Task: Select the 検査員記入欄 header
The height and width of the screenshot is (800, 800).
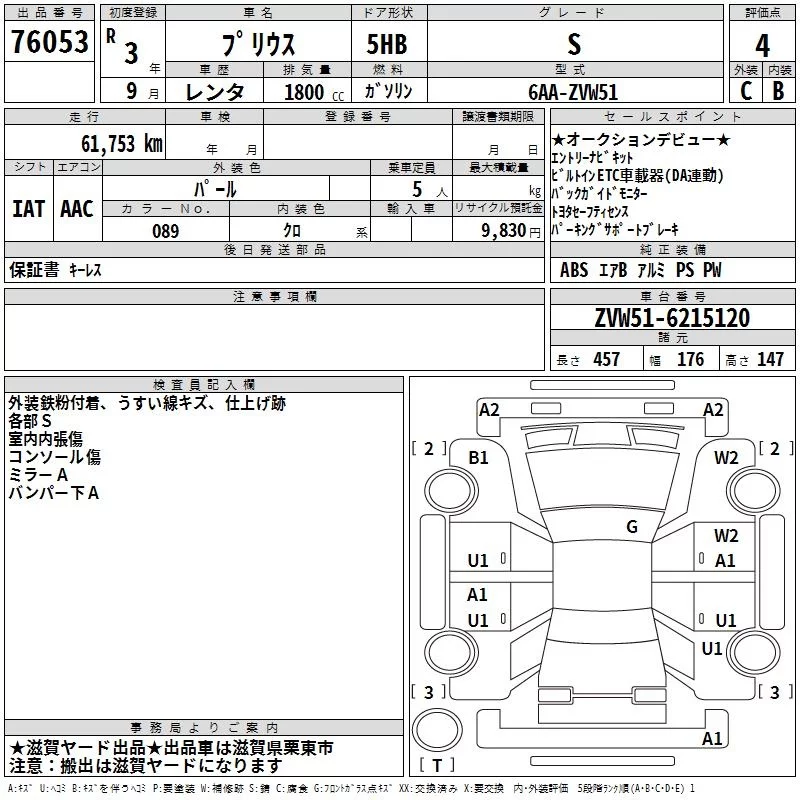Action: 204,385
